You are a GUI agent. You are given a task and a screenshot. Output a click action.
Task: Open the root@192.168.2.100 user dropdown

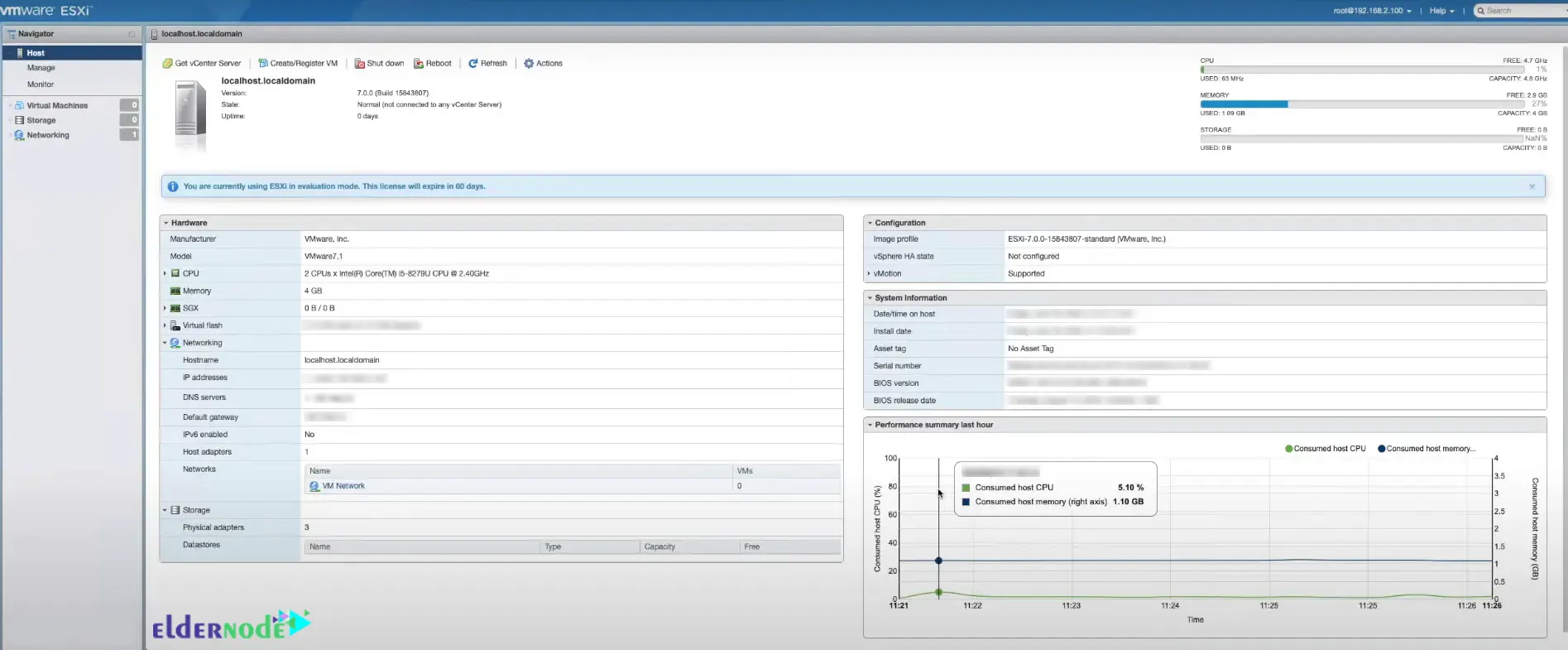(1372, 11)
